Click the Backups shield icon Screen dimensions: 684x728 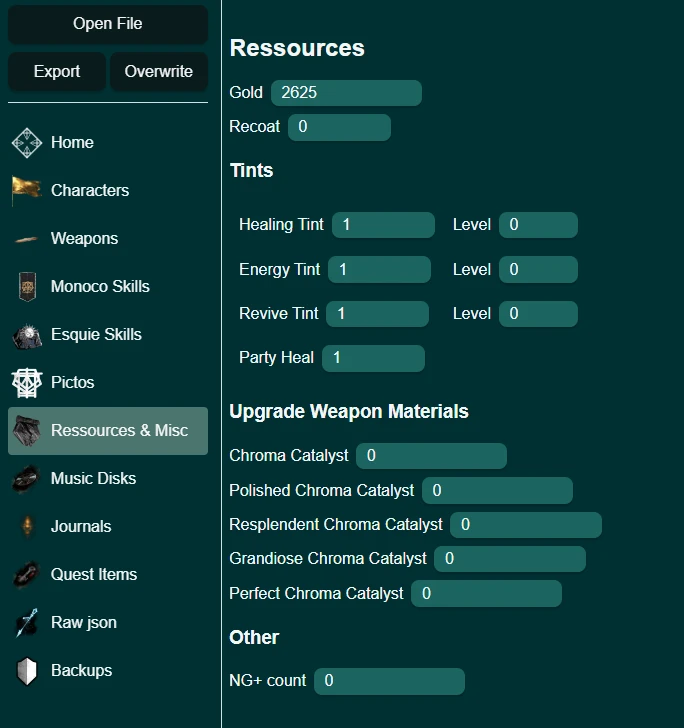click(x=27, y=670)
